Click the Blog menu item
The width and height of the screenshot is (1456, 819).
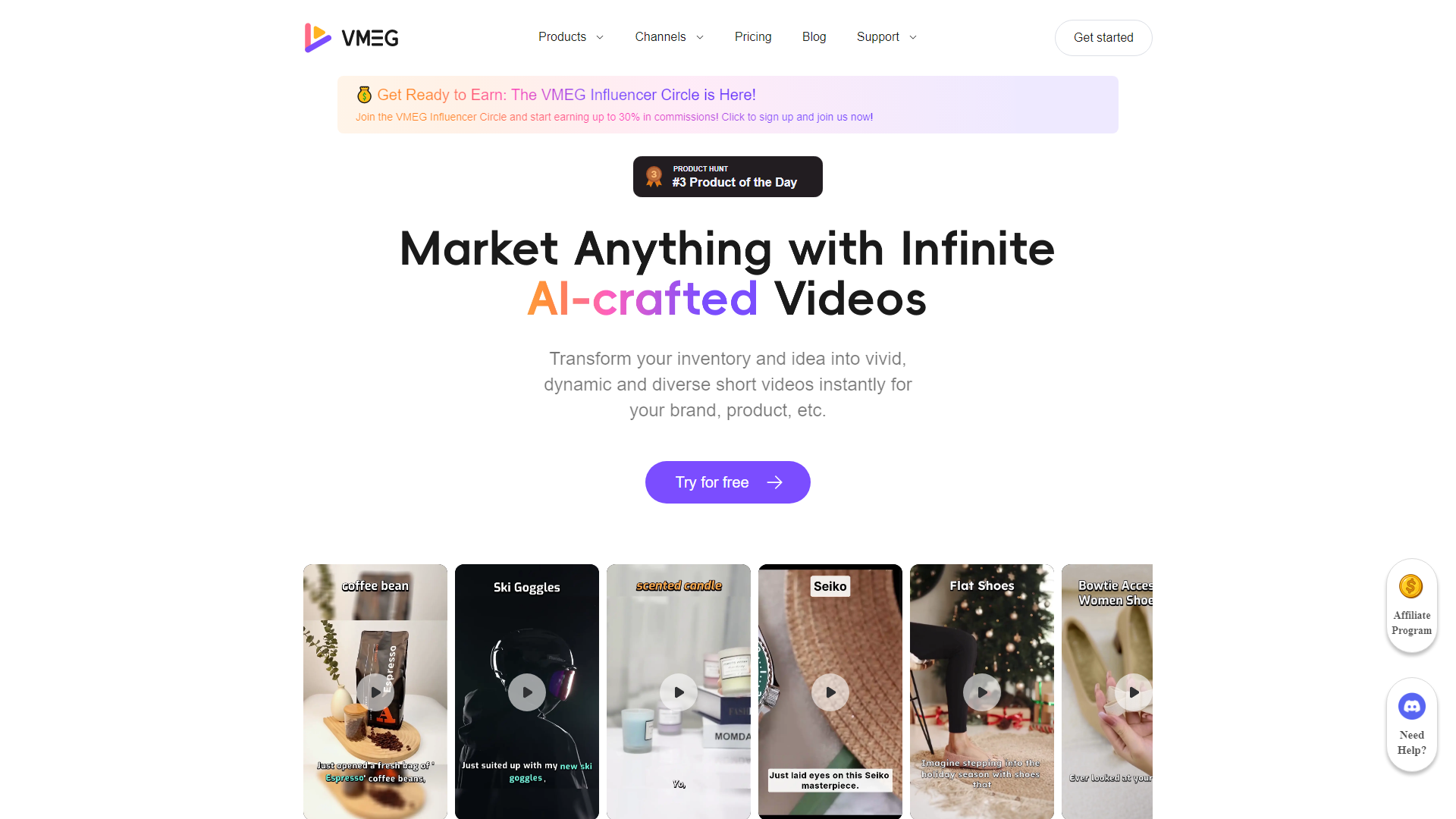click(813, 37)
